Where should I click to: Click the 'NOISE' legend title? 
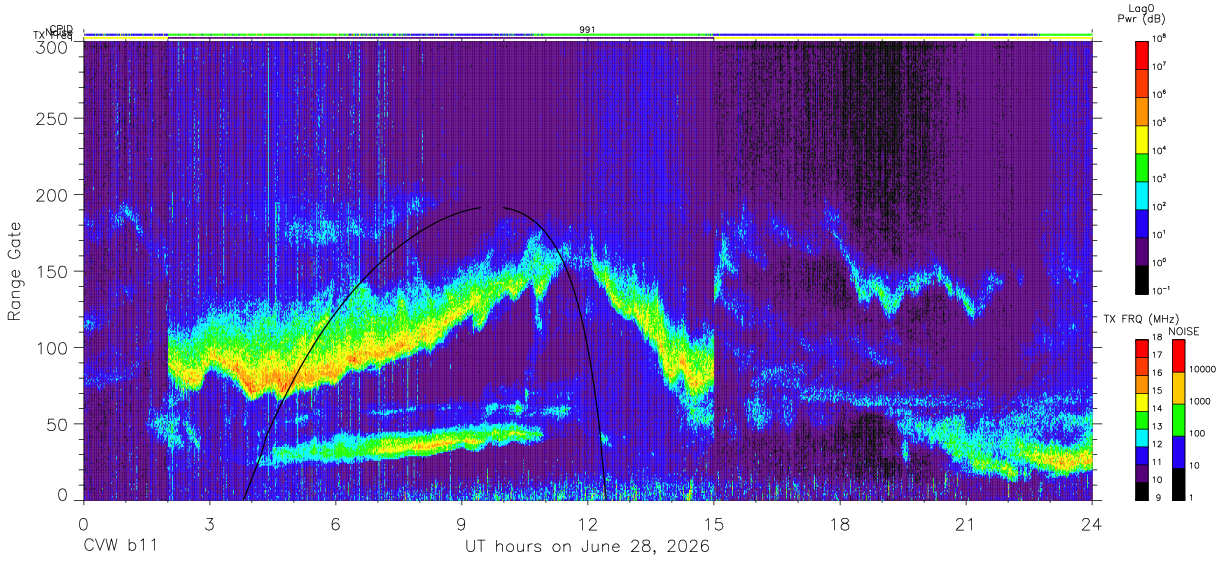point(1184,331)
